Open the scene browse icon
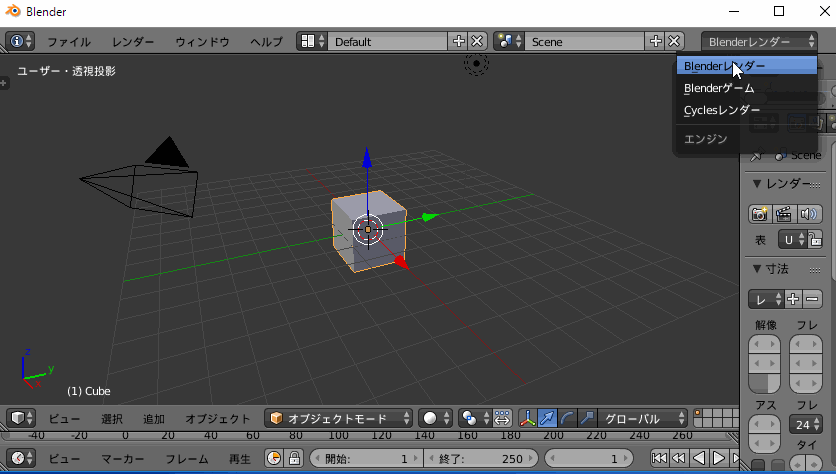Viewport: 836px width, 474px height. [509, 41]
